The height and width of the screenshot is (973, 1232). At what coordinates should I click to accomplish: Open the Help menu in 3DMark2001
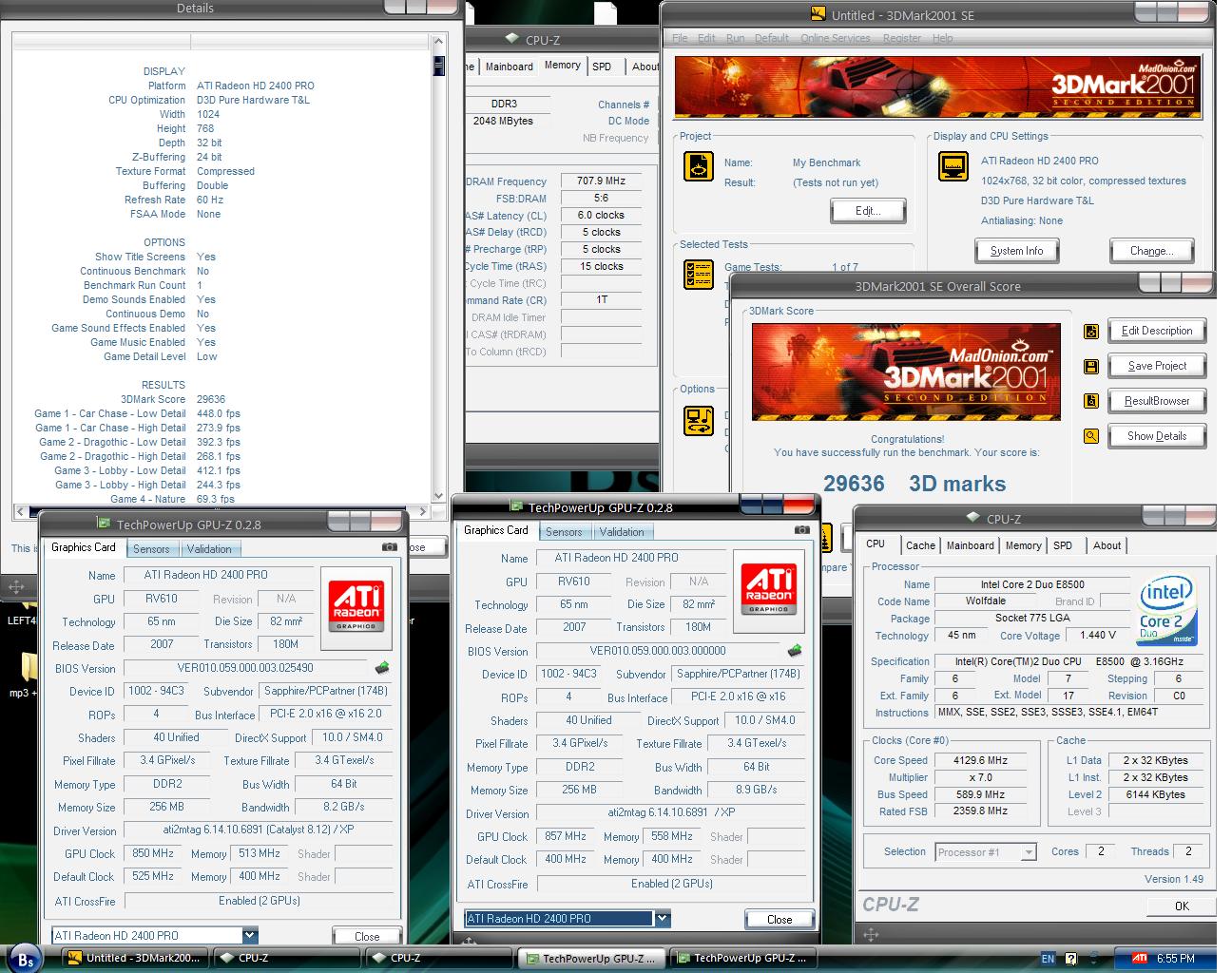click(x=942, y=38)
